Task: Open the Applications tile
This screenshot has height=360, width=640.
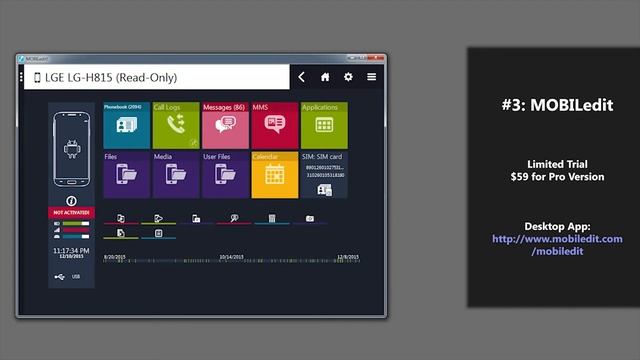Action: point(324,125)
